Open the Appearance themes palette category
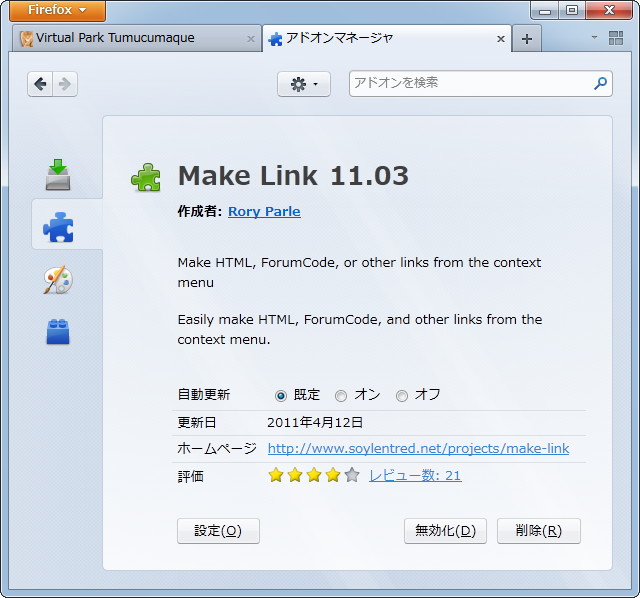 click(58, 280)
